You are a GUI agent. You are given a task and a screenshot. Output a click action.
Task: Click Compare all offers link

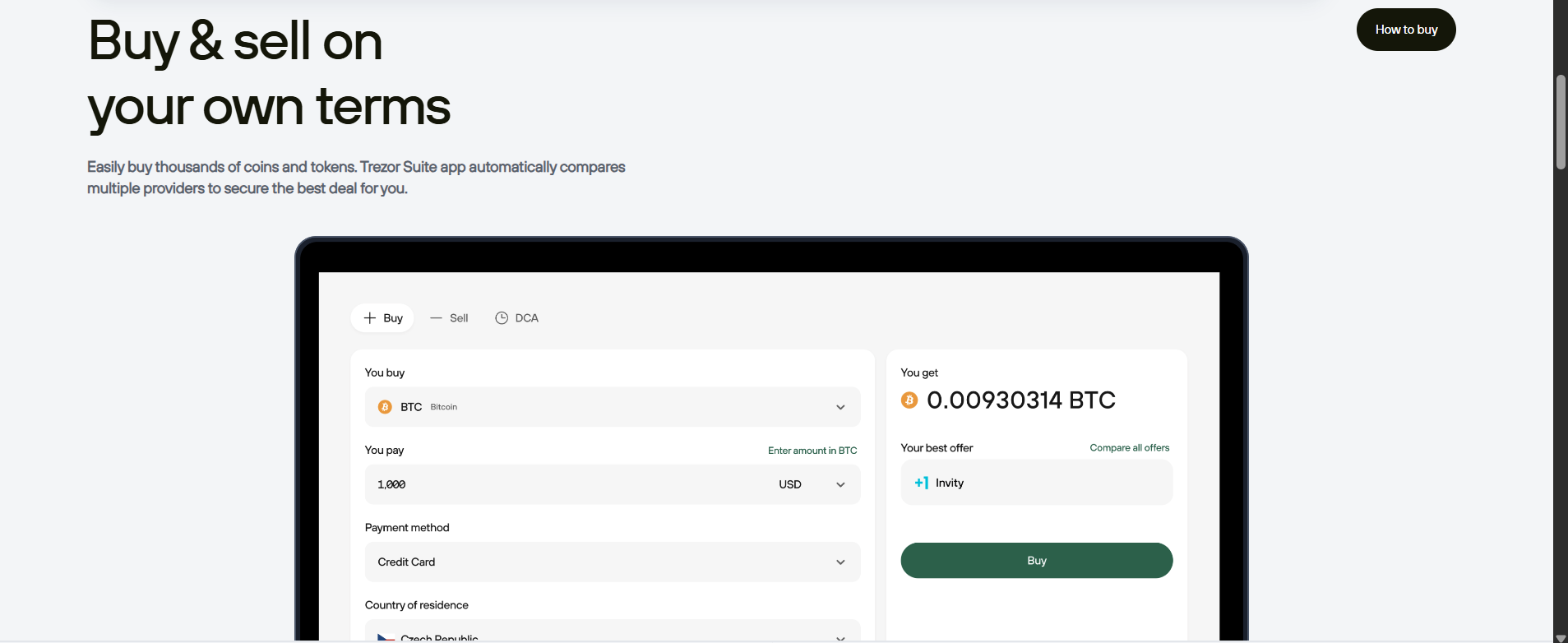1130,448
